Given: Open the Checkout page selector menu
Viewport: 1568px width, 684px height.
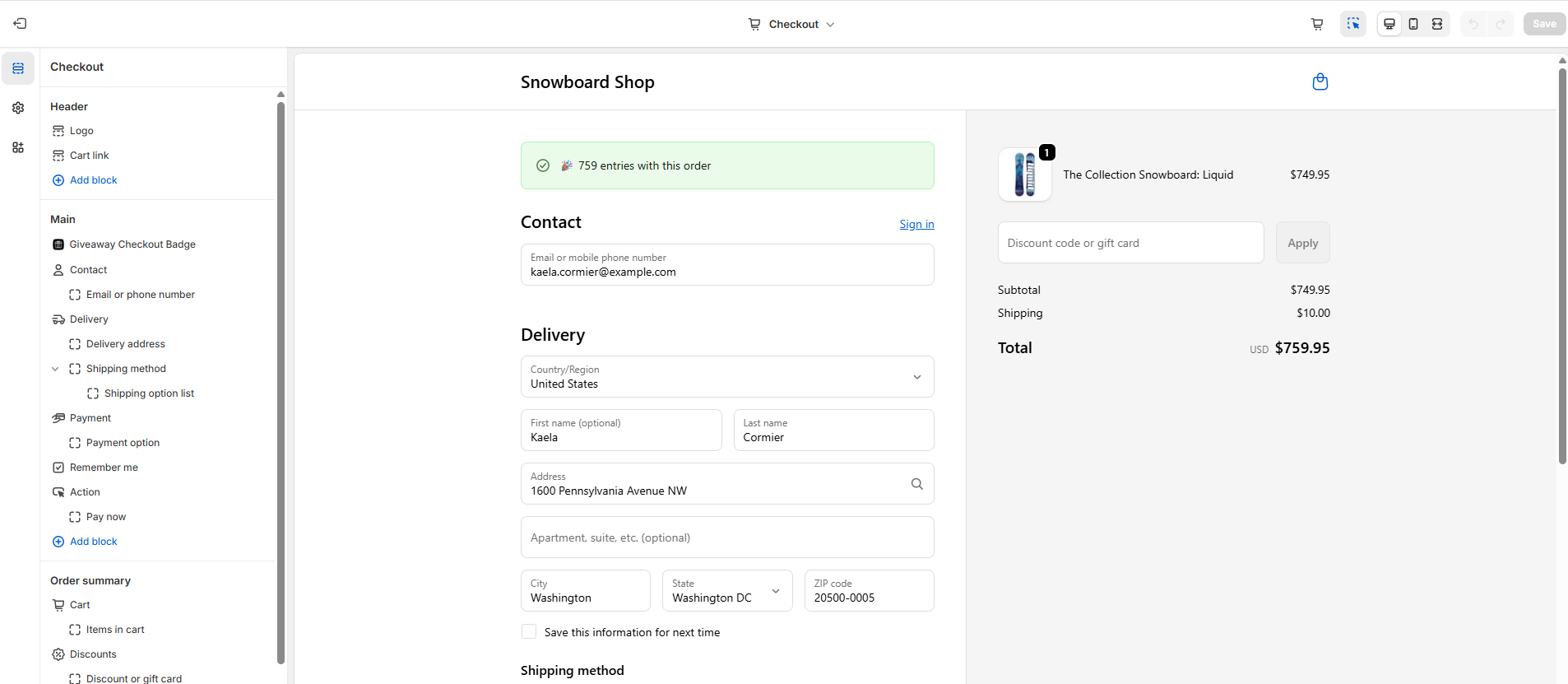Looking at the screenshot, I should click(x=791, y=24).
